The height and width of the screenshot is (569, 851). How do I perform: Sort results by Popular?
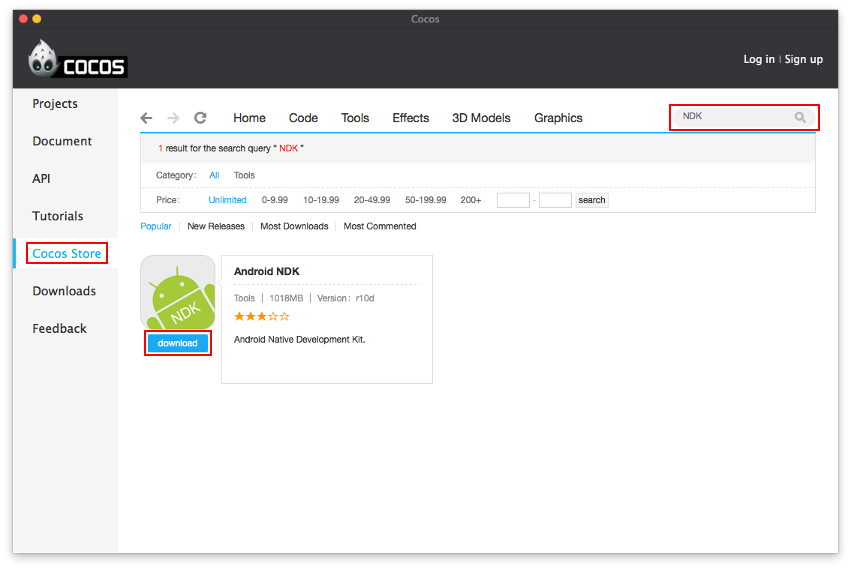156,226
